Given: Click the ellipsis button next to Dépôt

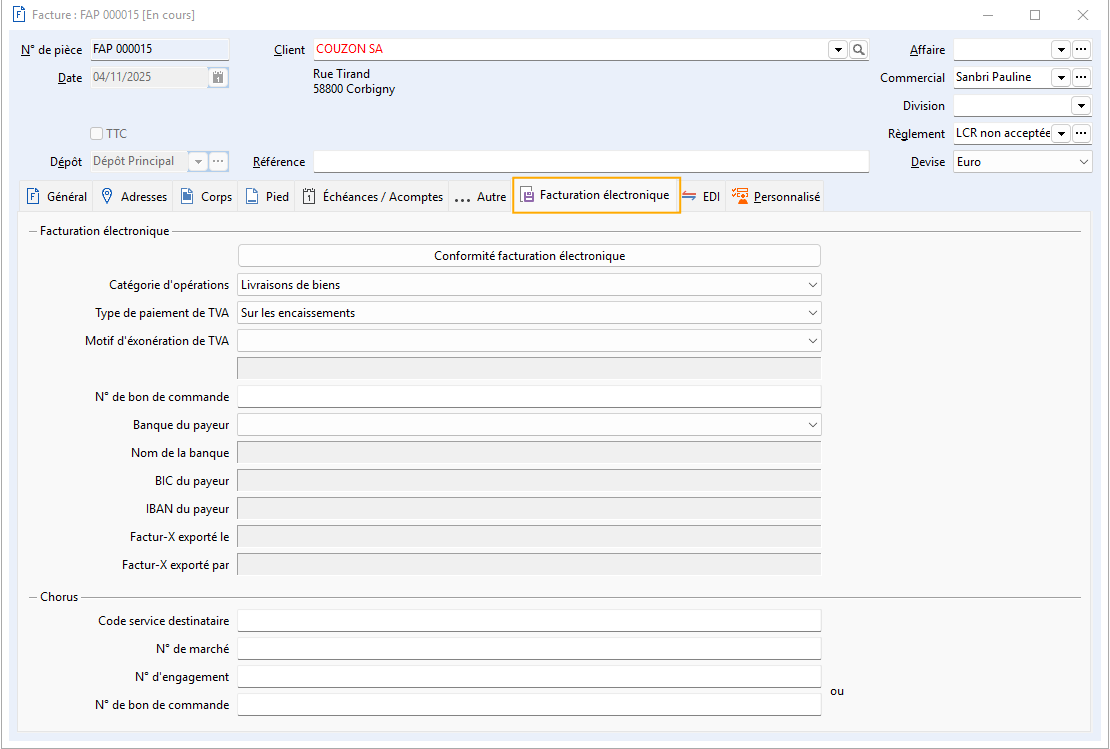Looking at the screenshot, I should coord(218,161).
